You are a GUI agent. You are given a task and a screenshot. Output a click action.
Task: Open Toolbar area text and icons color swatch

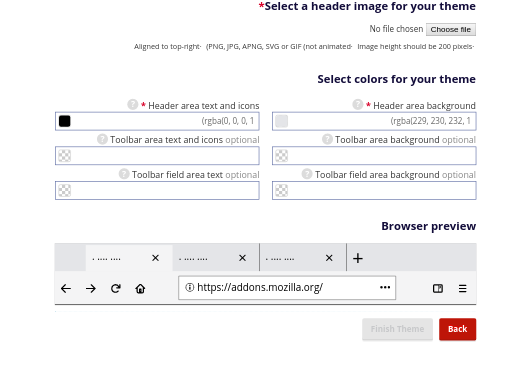[65, 156]
